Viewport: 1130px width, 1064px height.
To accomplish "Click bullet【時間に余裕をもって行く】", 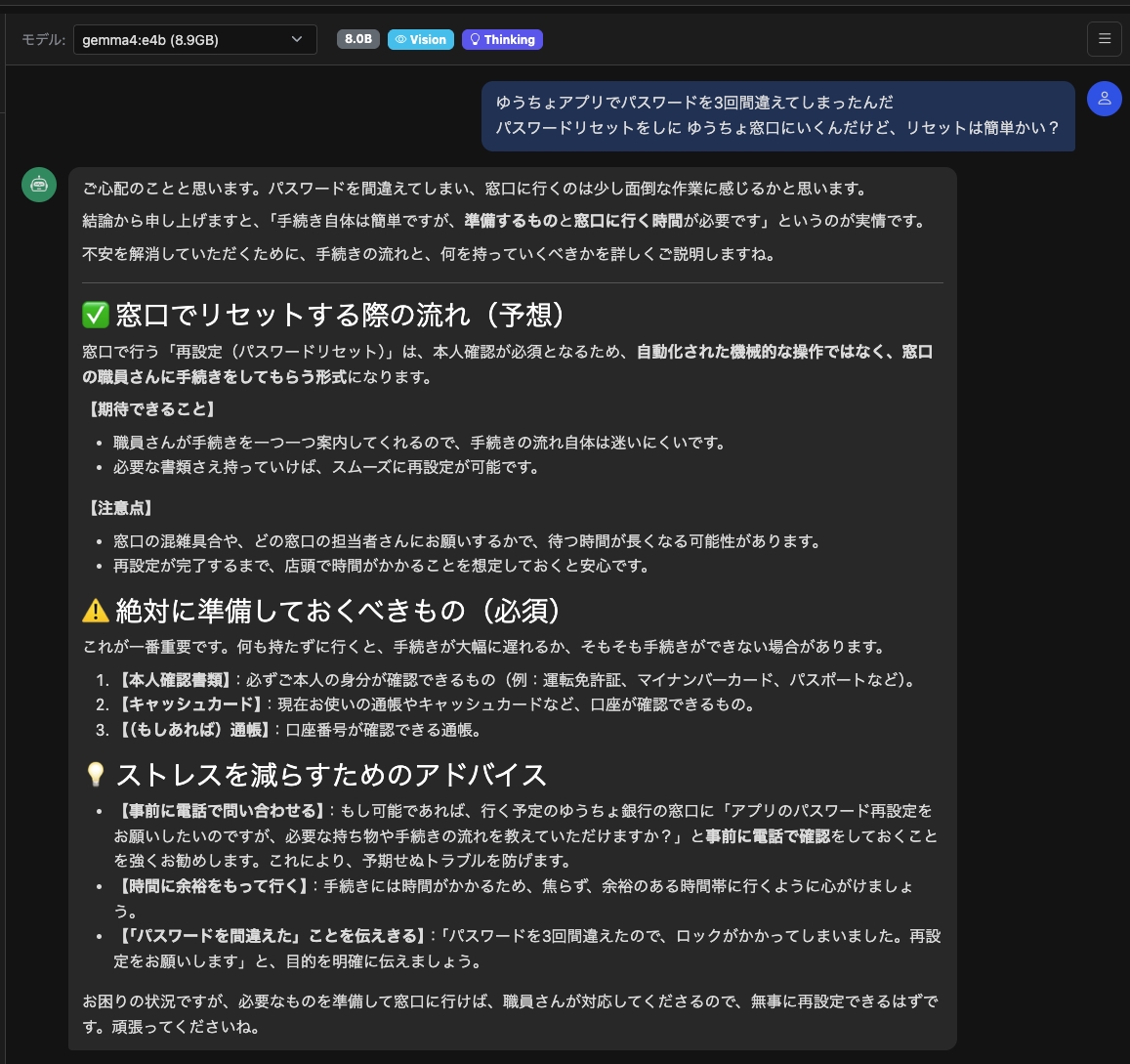I will (x=514, y=898).
